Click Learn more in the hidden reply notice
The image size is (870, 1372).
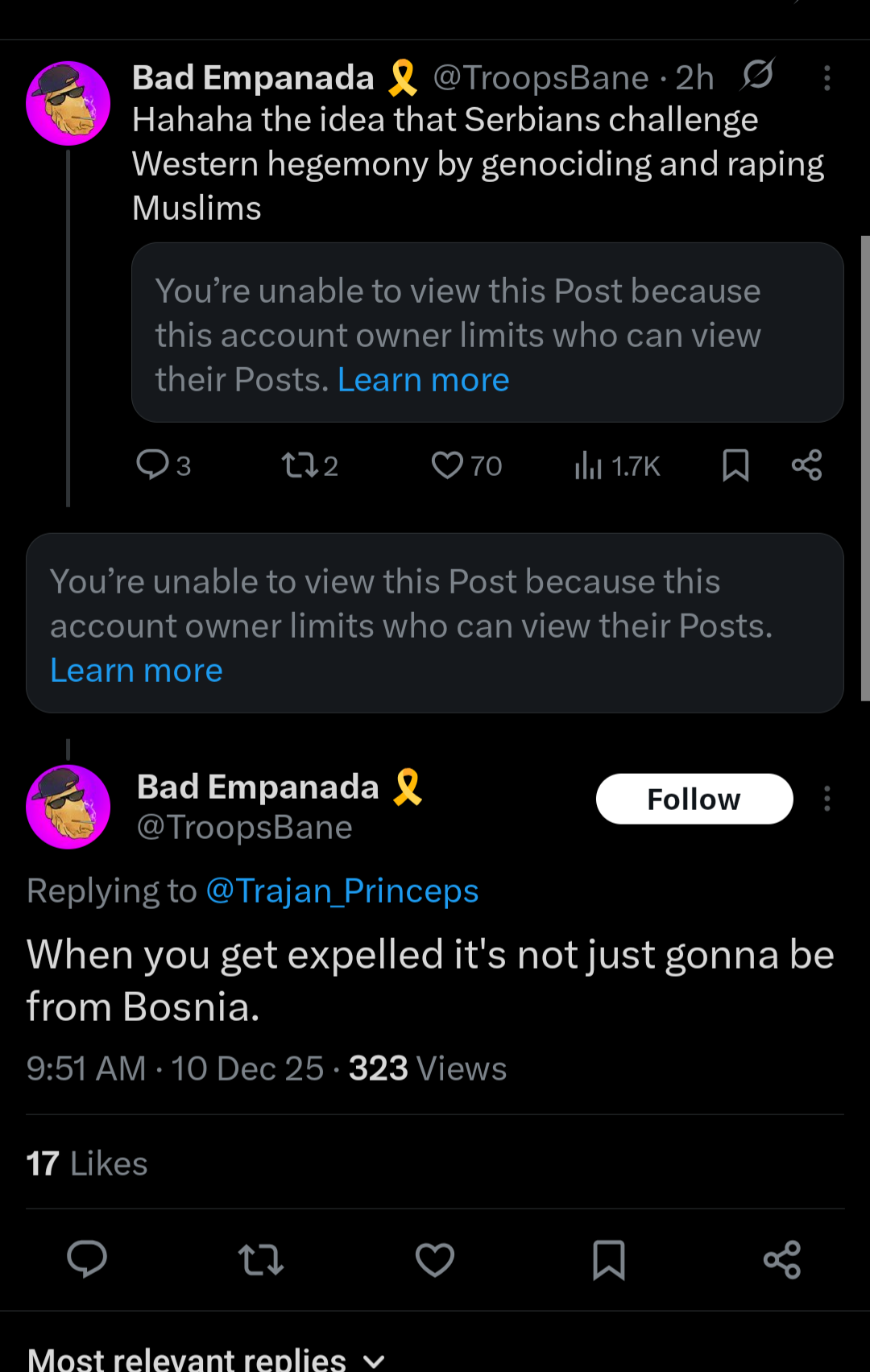point(136,670)
